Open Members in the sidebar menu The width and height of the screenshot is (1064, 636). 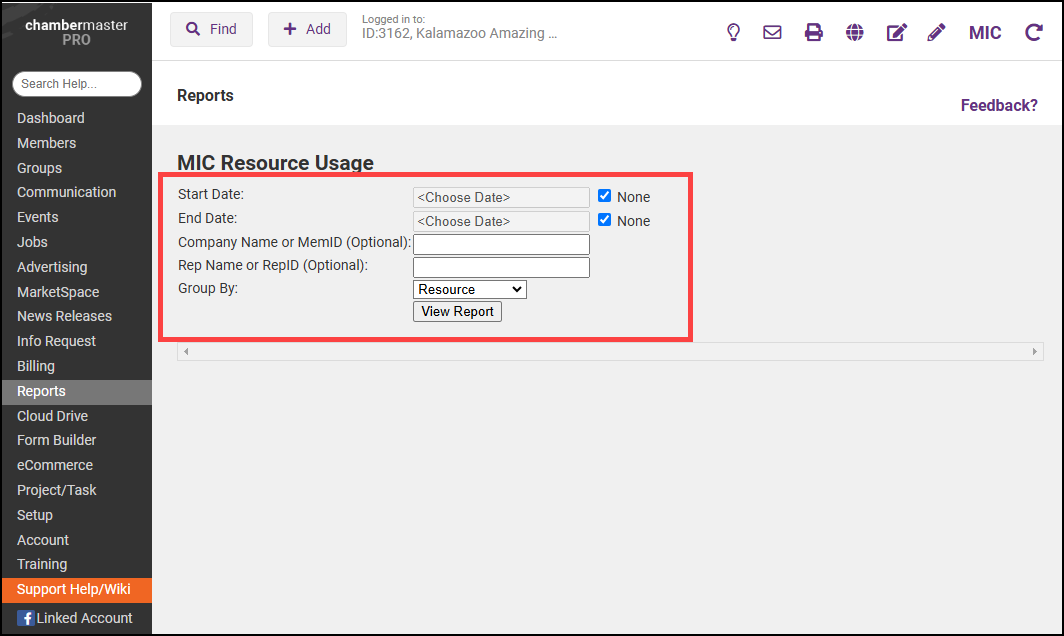point(46,143)
